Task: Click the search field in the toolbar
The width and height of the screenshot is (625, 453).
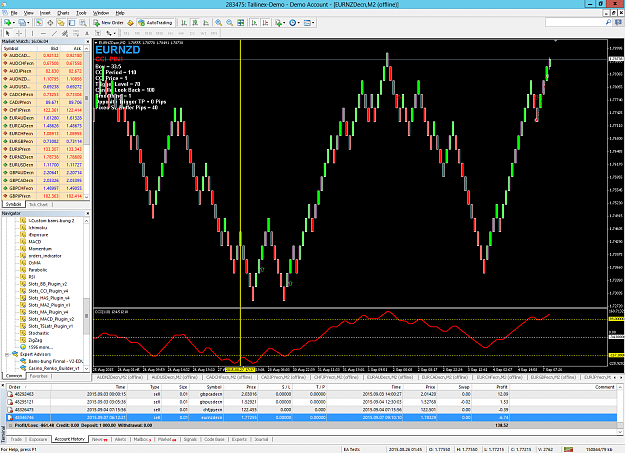Action: pyautogui.click(x=575, y=23)
